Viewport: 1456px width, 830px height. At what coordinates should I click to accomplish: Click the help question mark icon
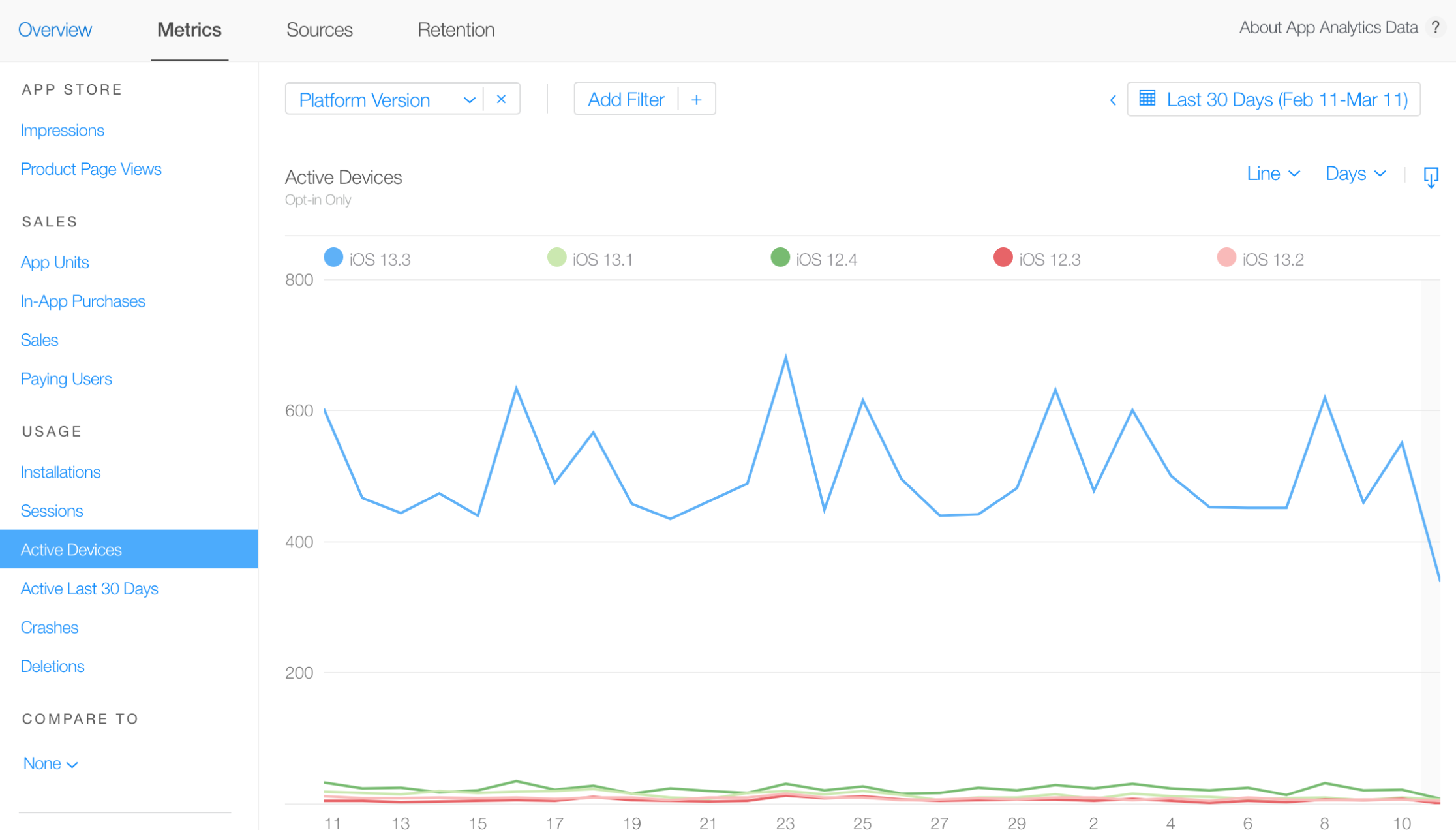pos(1434,27)
